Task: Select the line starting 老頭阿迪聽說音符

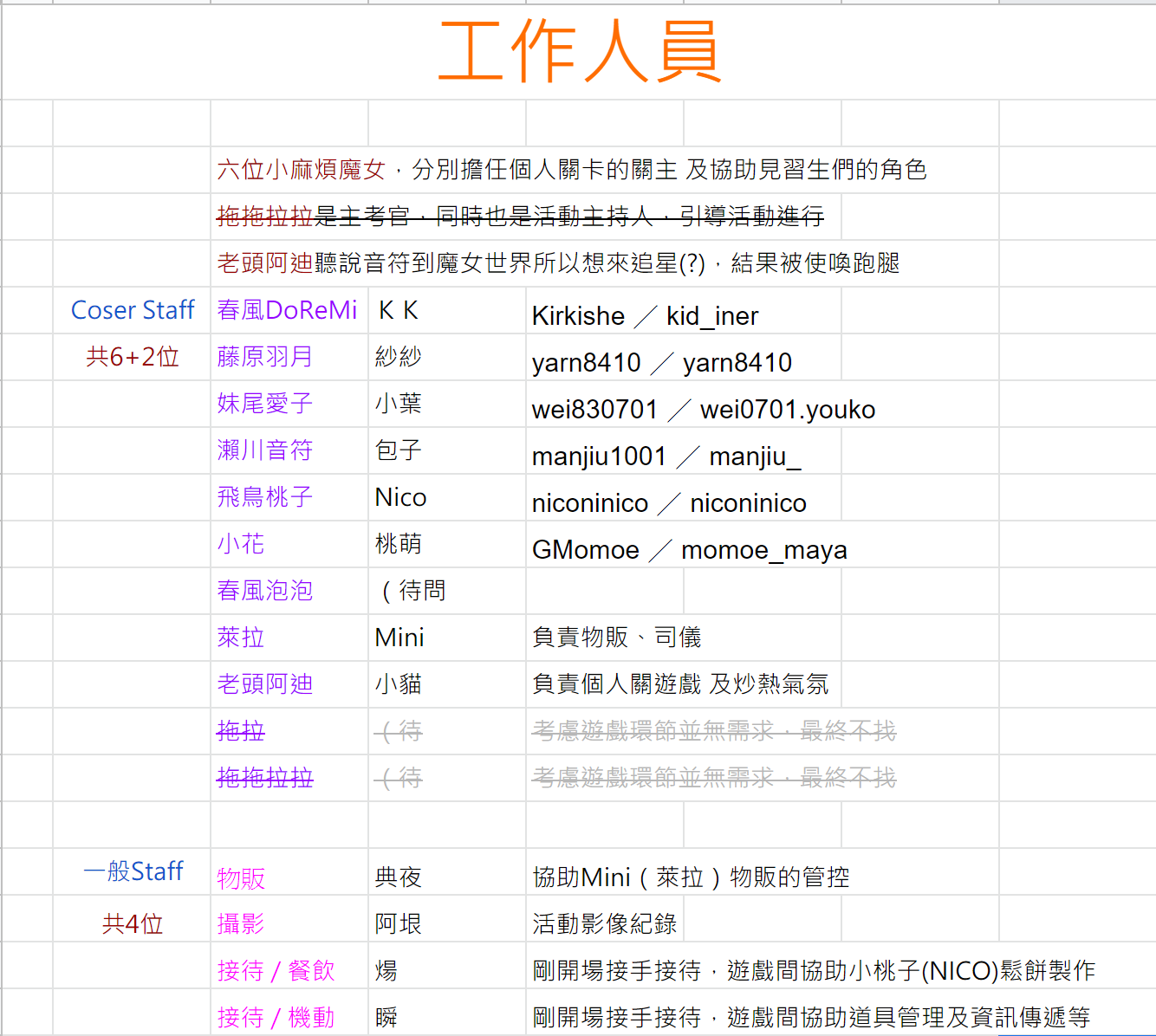Action: tap(558, 263)
